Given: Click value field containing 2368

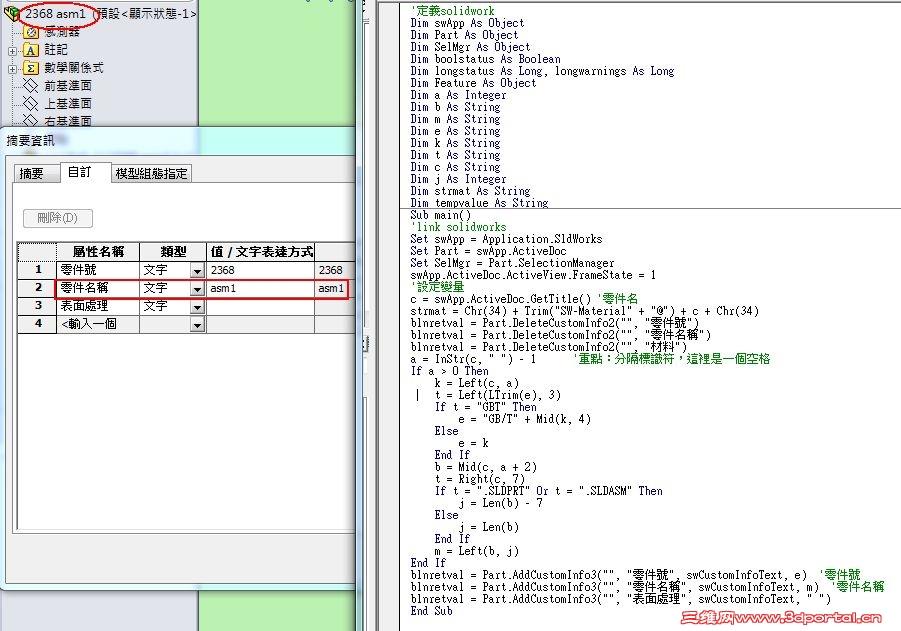Looking at the screenshot, I should (260, 270).
